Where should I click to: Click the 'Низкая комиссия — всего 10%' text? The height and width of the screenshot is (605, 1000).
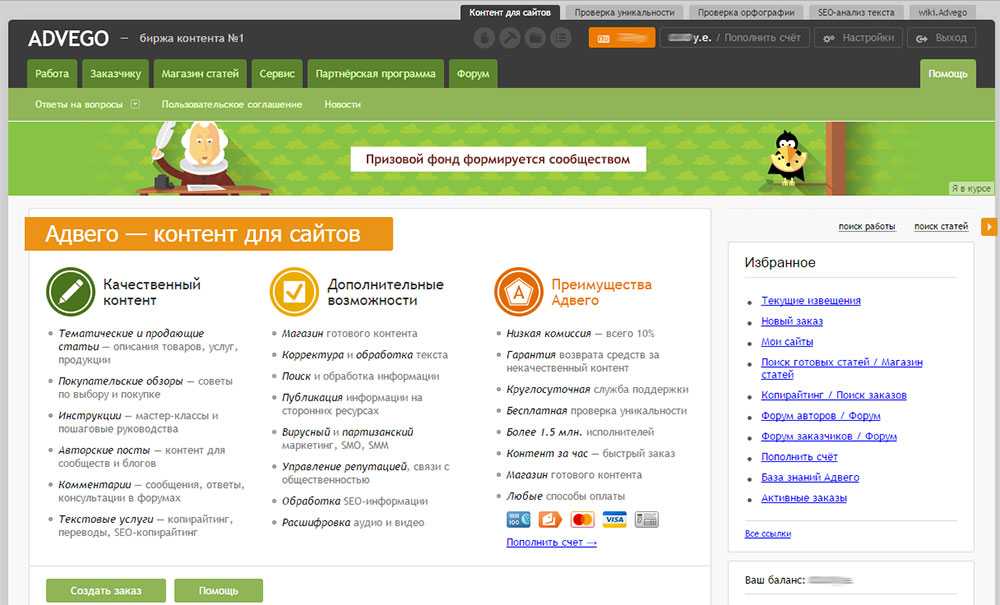pos(580,333)
